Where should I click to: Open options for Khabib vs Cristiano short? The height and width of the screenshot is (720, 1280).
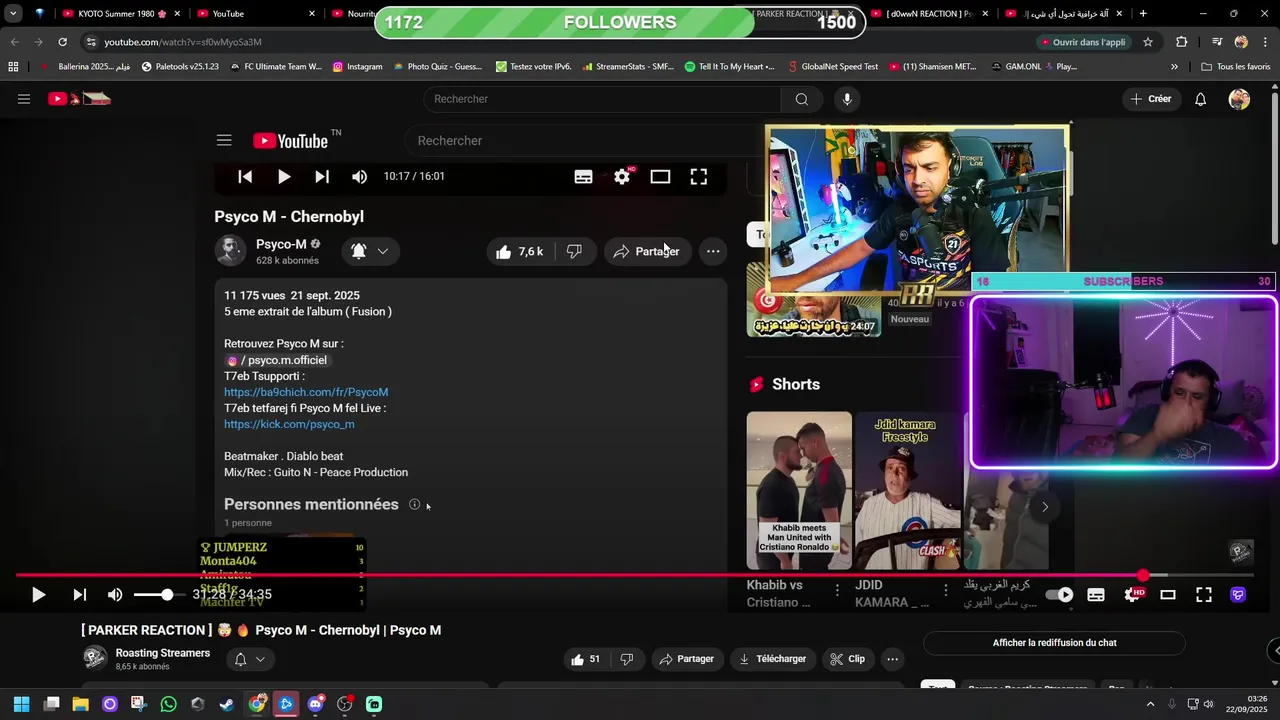click(837, 591)
